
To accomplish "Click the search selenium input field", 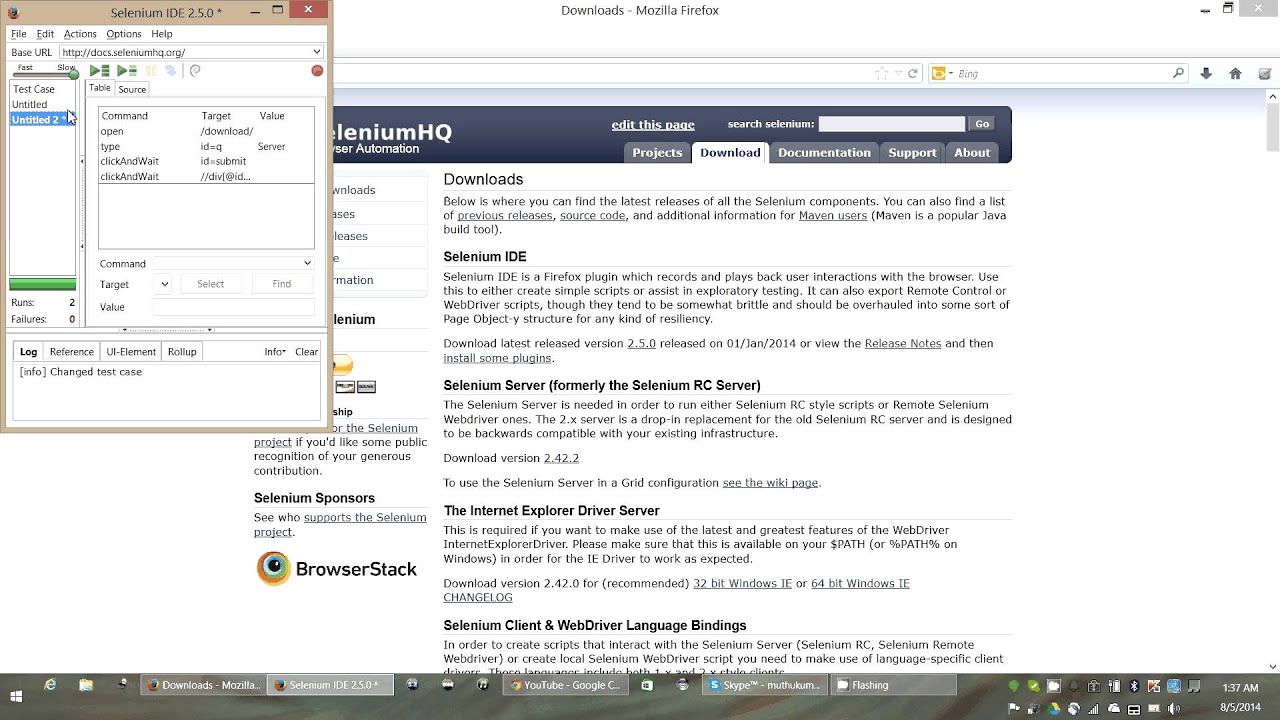I will 891,124.
